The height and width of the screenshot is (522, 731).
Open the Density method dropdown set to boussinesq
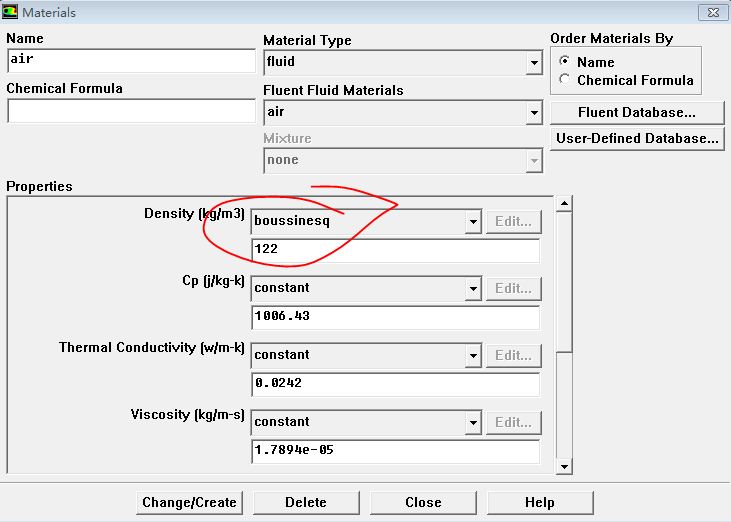coord(473,221)
